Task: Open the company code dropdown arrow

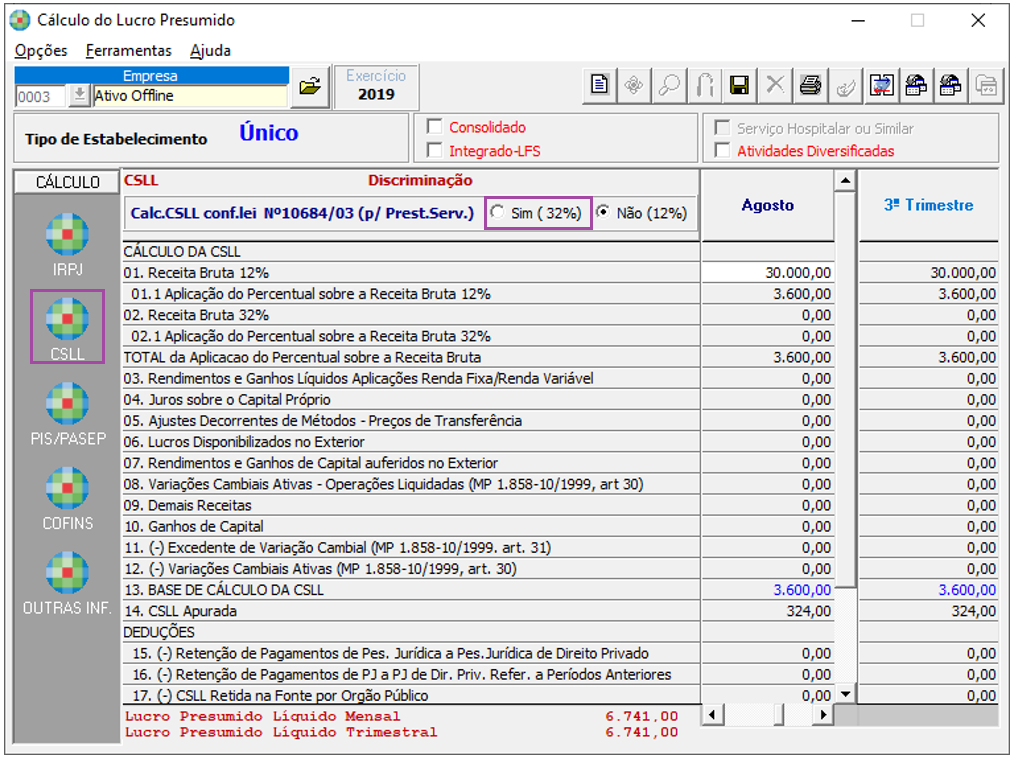Action: (x=79, y=96)
